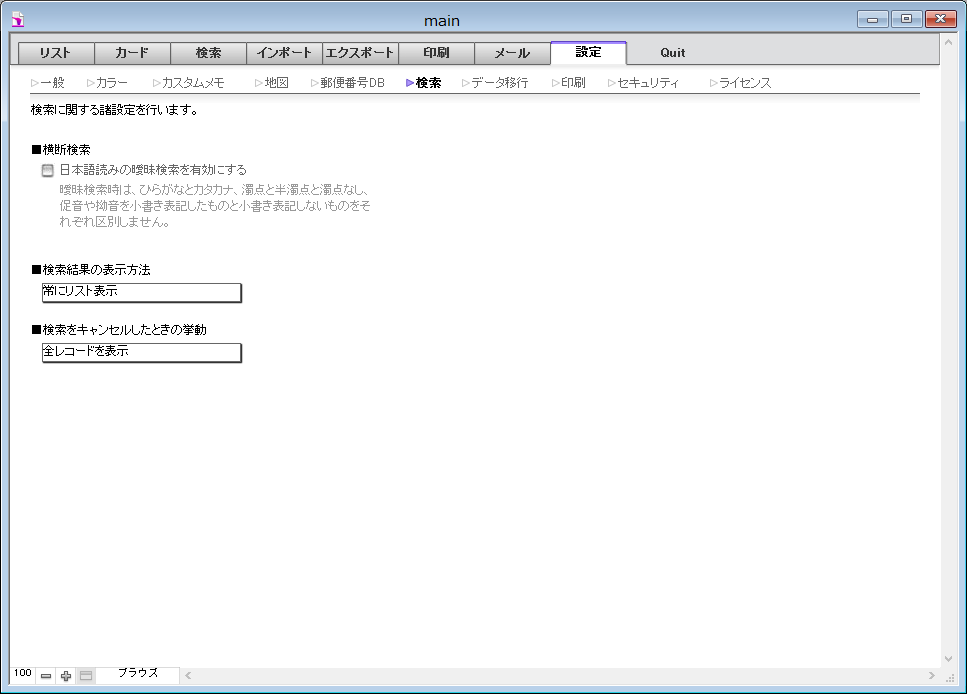Viewport: 967px width, 694px height.
Task: Open the エクスポート tab
Action: (x=360, y=53)
